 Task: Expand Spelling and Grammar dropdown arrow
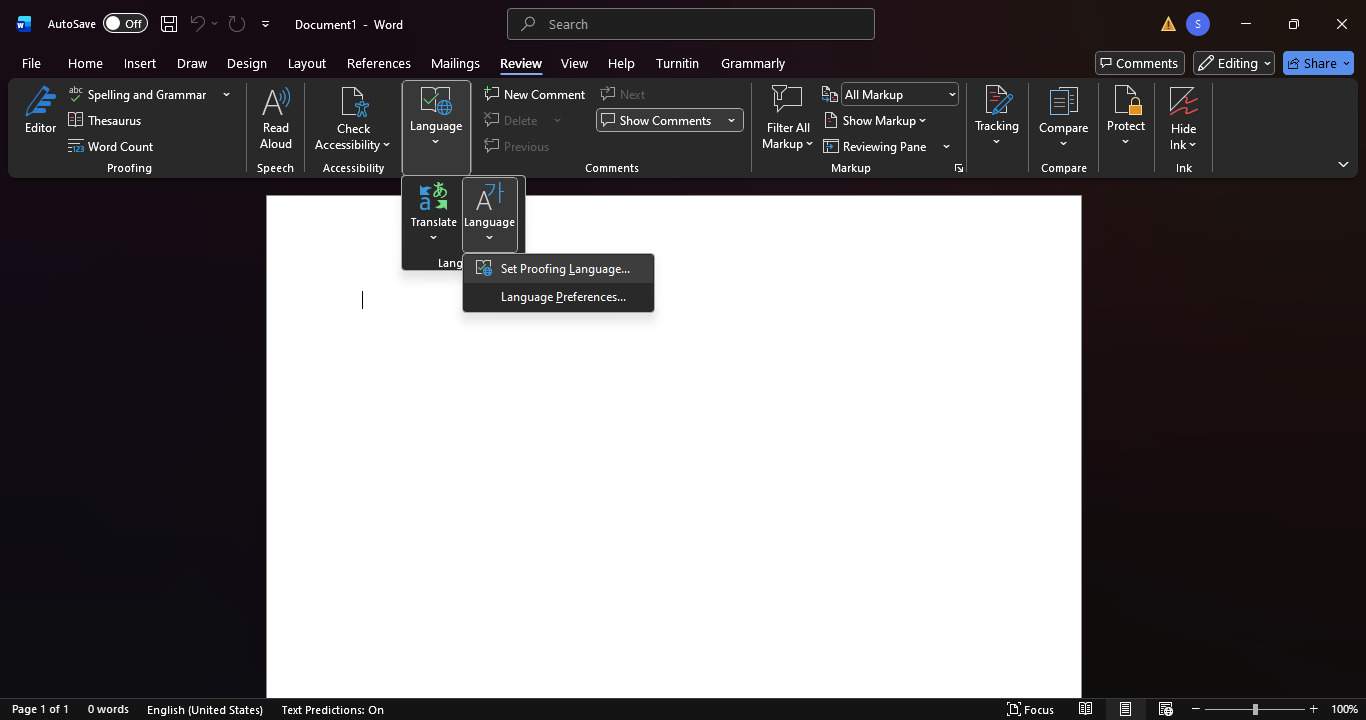(x=226, y=95)
